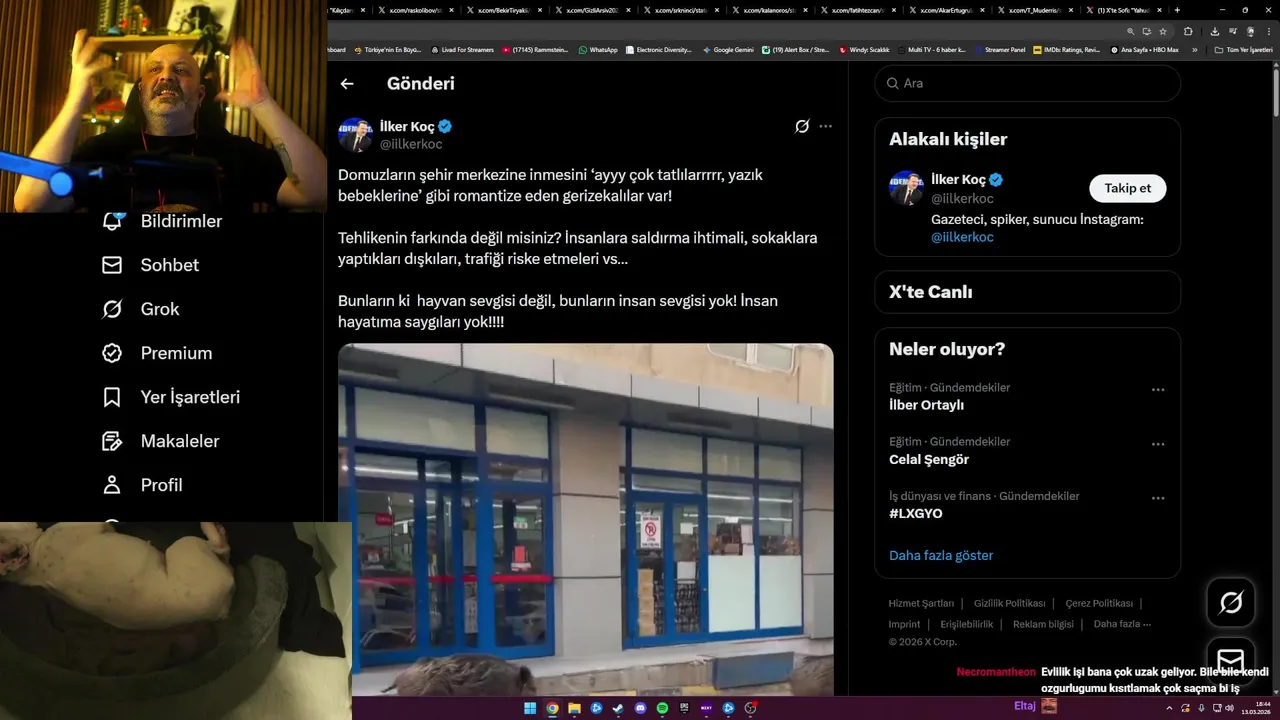Open Bildirimler in the X sidebar
The height and width of the screenshot is (720, 1280).
162,221
